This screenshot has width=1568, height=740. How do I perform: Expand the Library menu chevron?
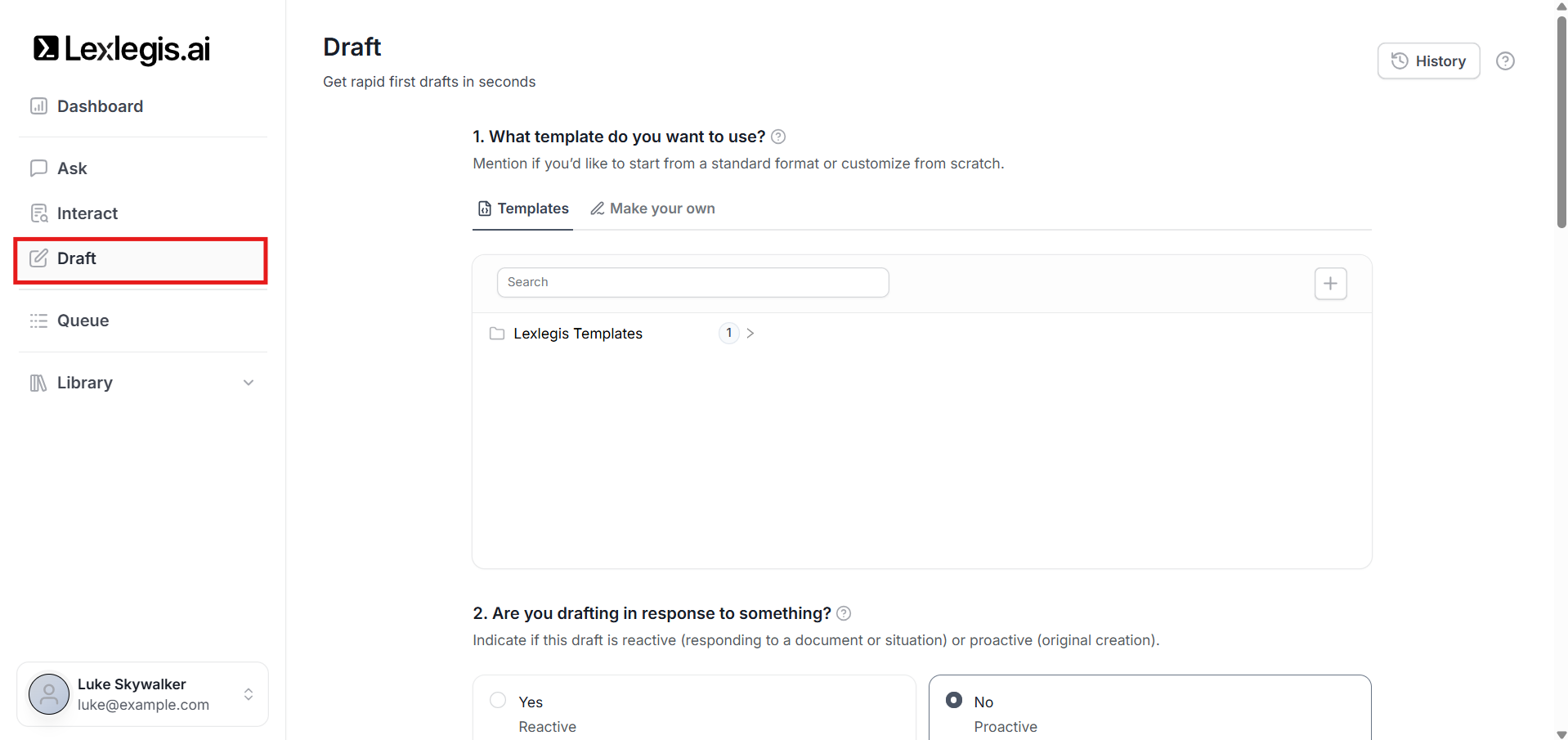click(x=249, y=383)
